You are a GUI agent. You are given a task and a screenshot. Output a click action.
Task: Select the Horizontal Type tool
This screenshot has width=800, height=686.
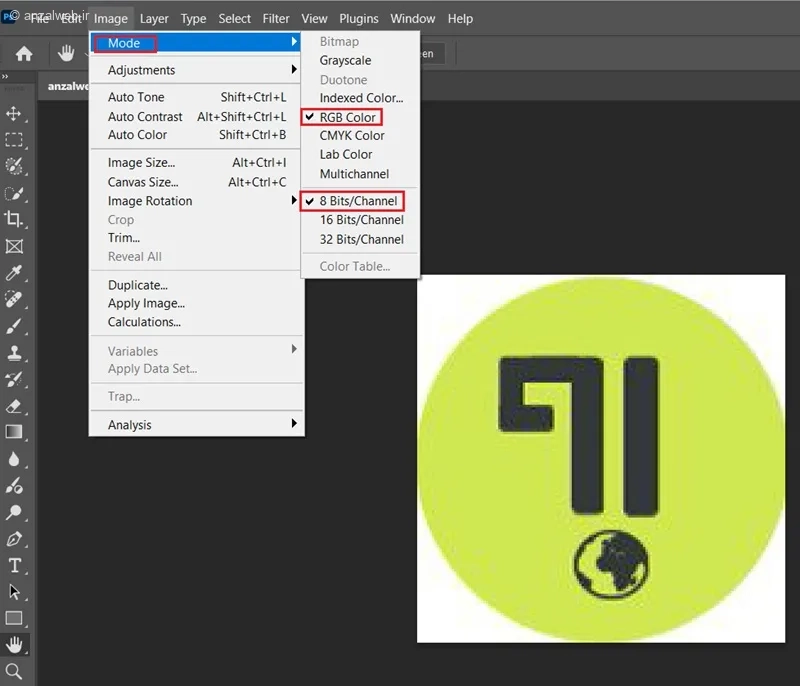pyautogui.click(x=14, y=566)
